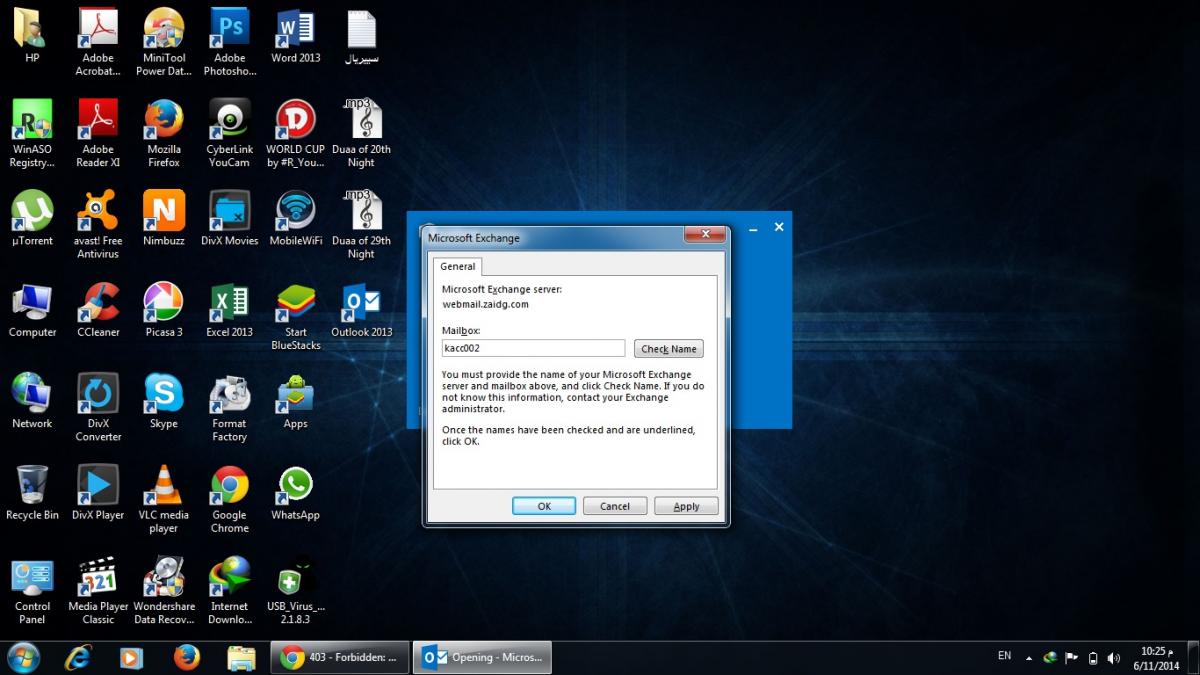Screen dimensions: 1200x675
Task: Open the Recycle Bin
Action: click(32, 493)
